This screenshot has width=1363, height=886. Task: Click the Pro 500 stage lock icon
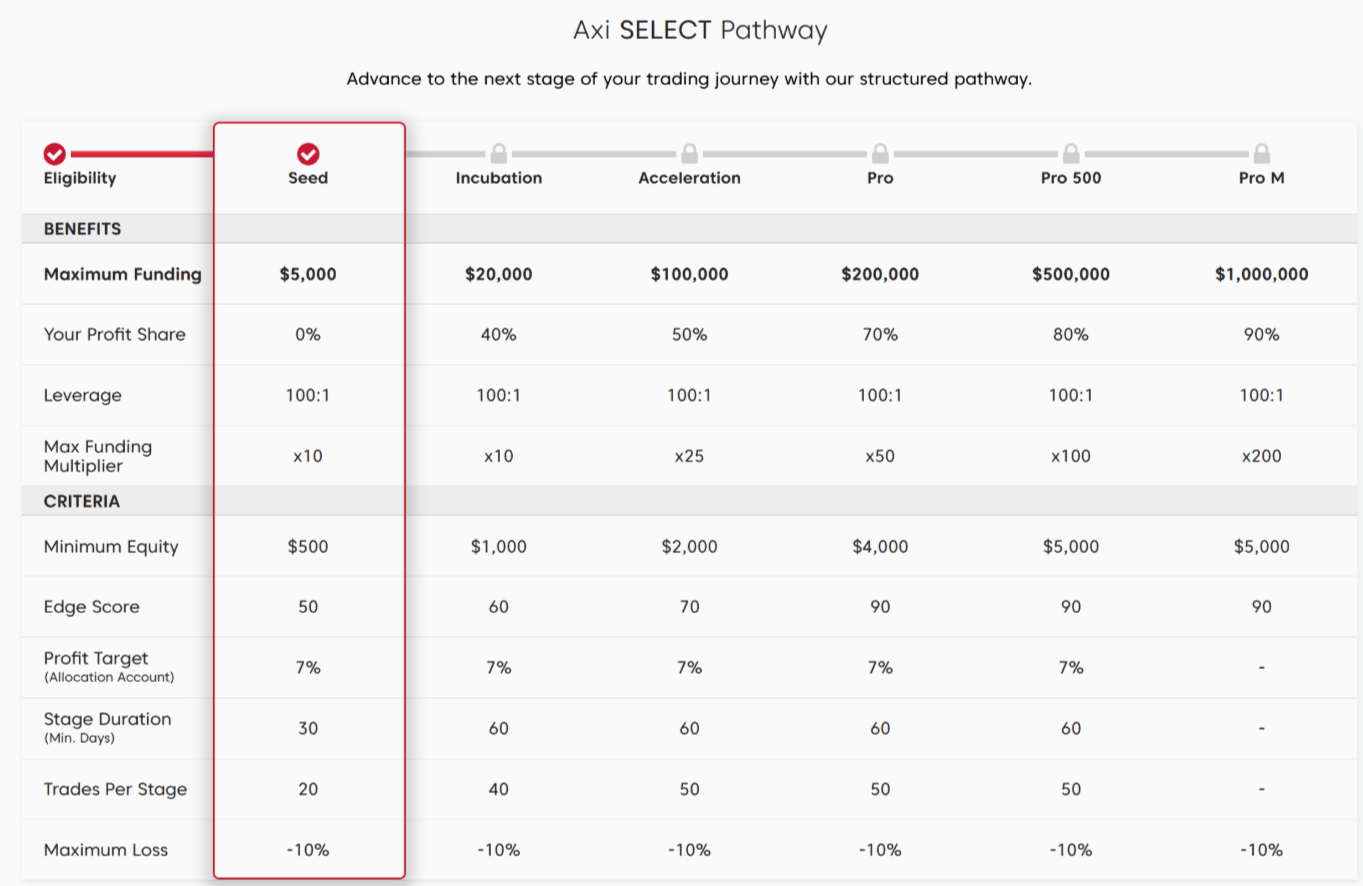click(1071, 154)
